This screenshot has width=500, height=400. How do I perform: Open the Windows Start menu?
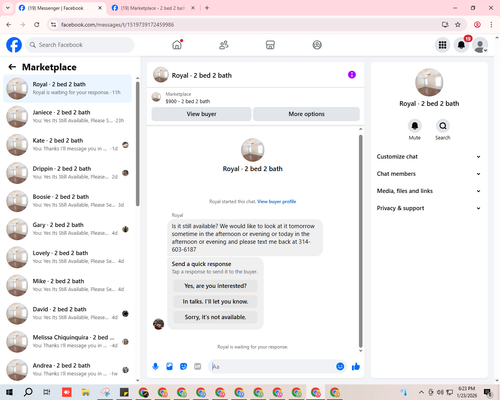point(9,392)
